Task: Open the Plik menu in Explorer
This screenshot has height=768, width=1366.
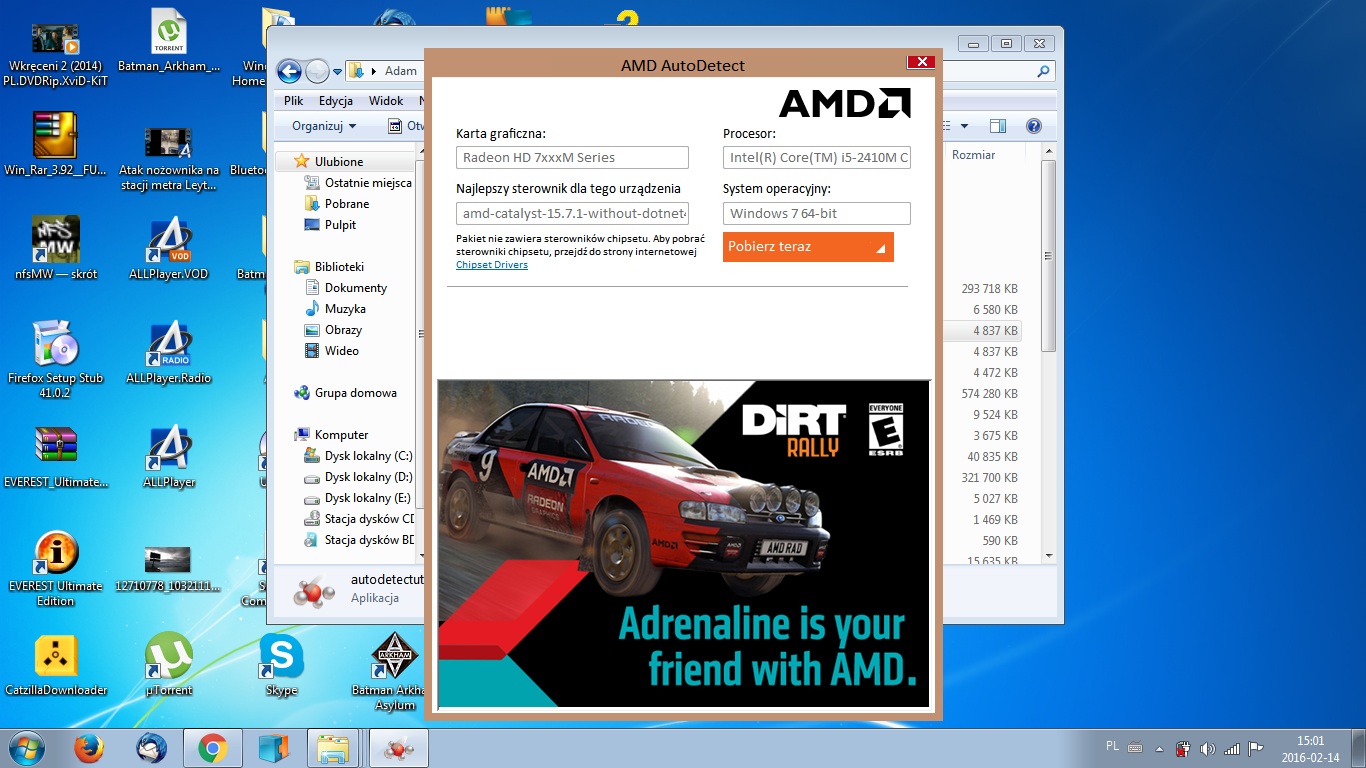Action: click(294, 101)
